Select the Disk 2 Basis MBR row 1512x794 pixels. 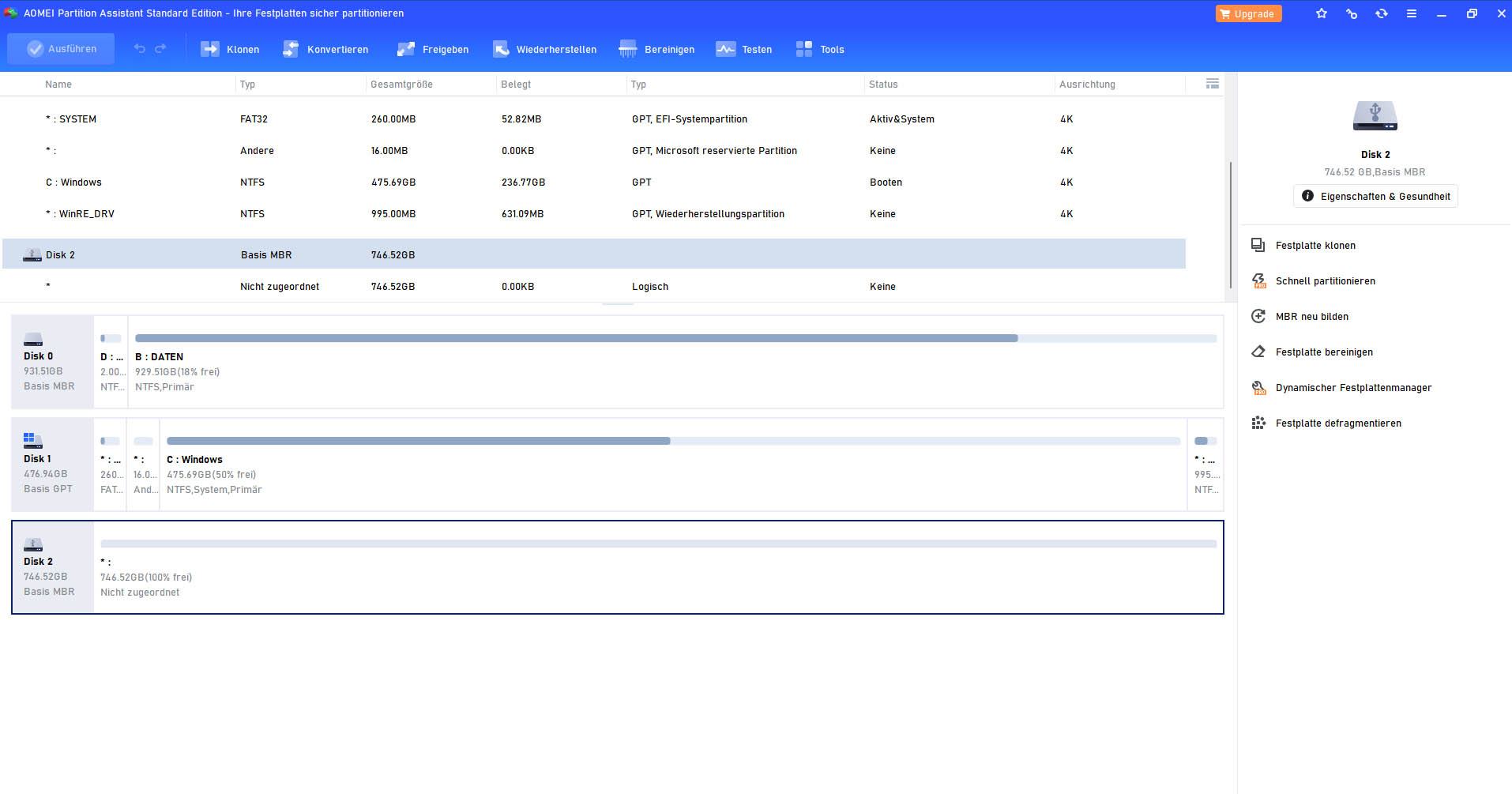point(594,254)
